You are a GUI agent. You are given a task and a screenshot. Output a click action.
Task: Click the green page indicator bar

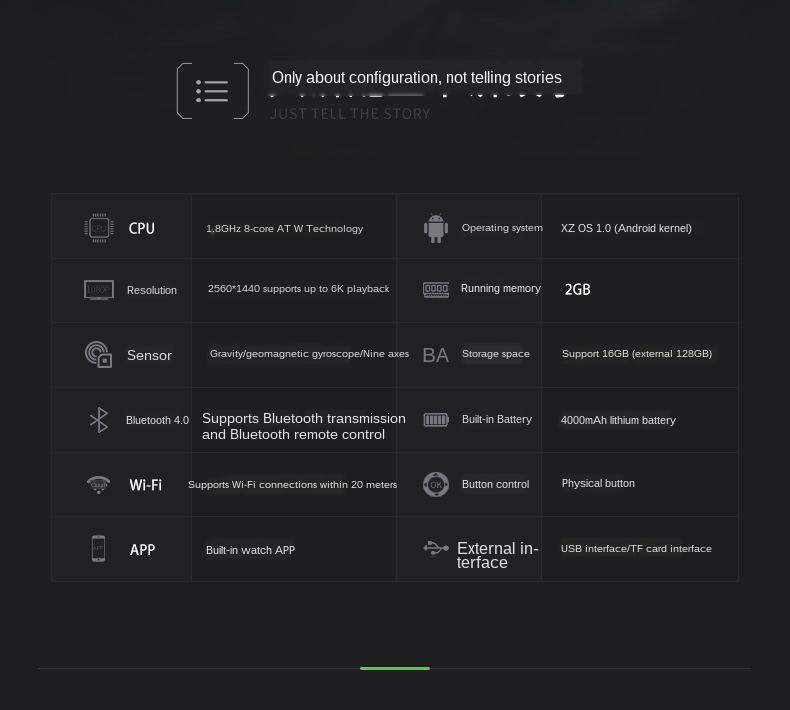point(395,668)
